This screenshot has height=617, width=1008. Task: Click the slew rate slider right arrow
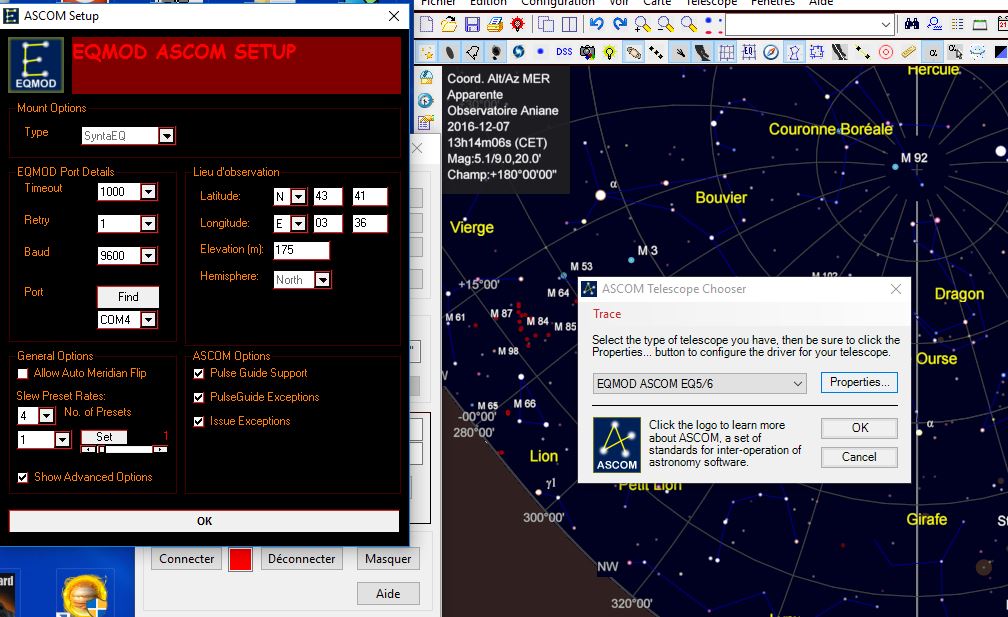click(x=161, y=450)
